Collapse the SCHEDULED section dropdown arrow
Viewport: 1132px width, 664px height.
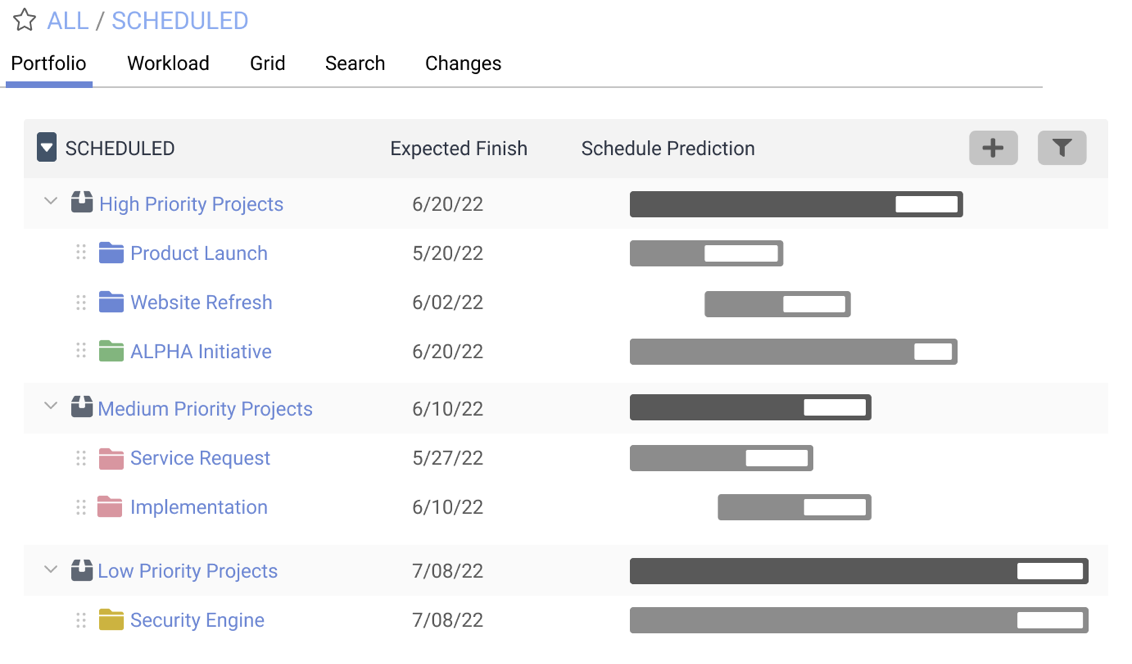[47, 147]
